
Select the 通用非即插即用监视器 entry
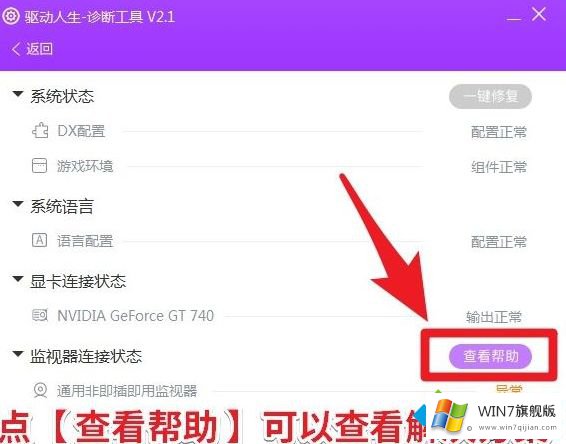[127, 391]
